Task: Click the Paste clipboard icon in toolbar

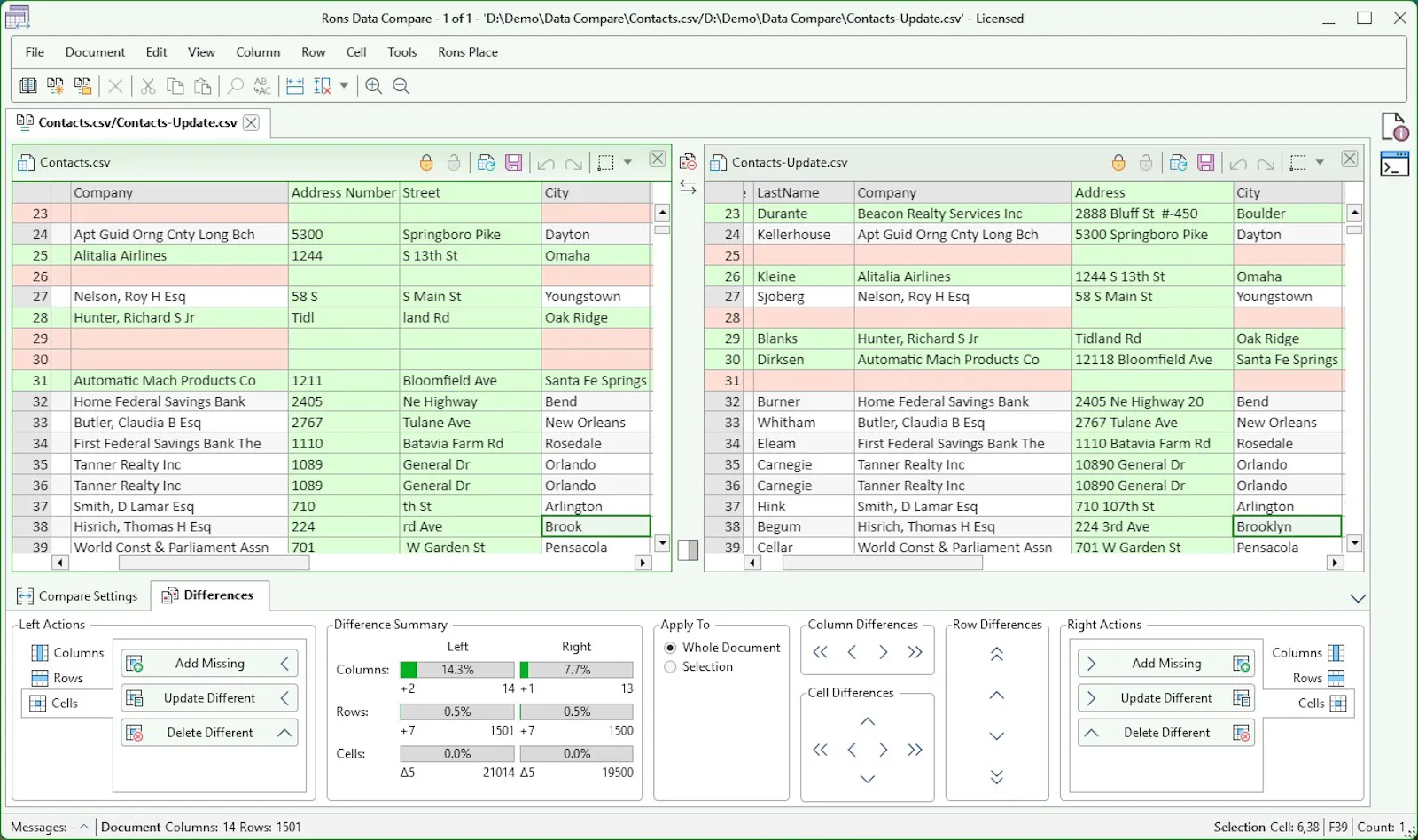Action: point(203,86)
